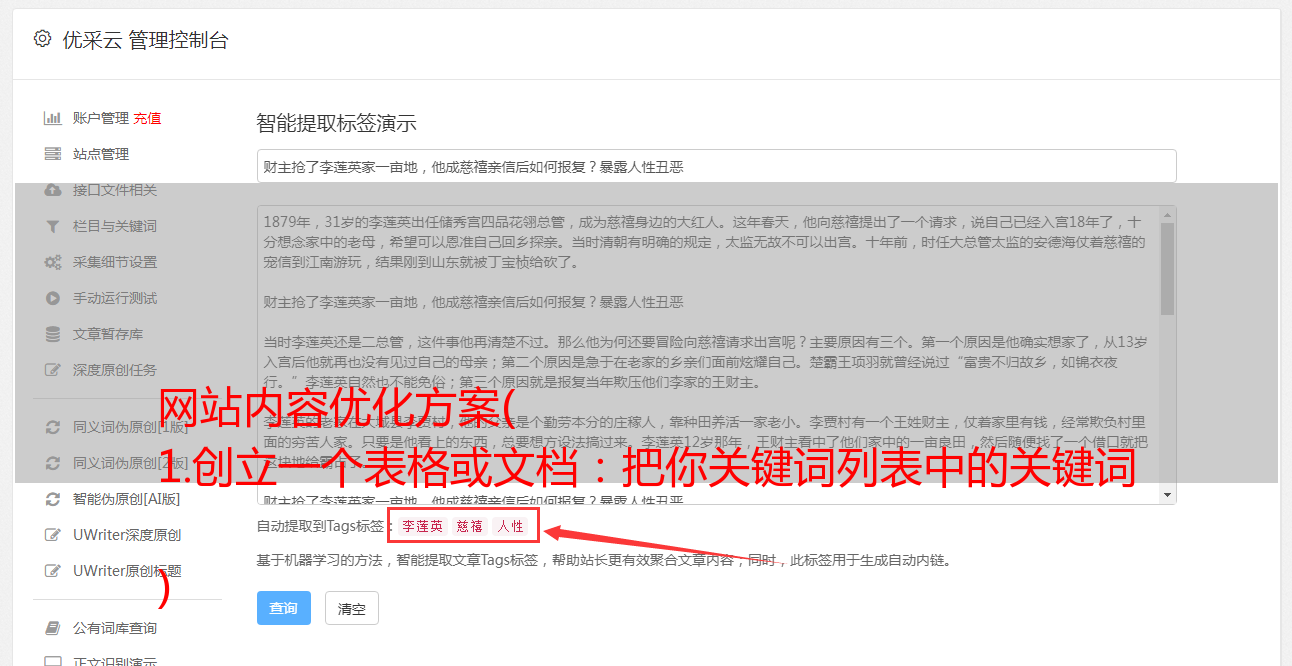Click the play icon for 手动运行测试

coord(53,298)
